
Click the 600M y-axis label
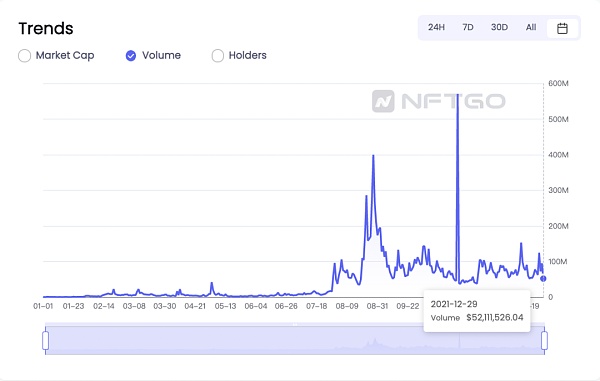pos(558,83)
